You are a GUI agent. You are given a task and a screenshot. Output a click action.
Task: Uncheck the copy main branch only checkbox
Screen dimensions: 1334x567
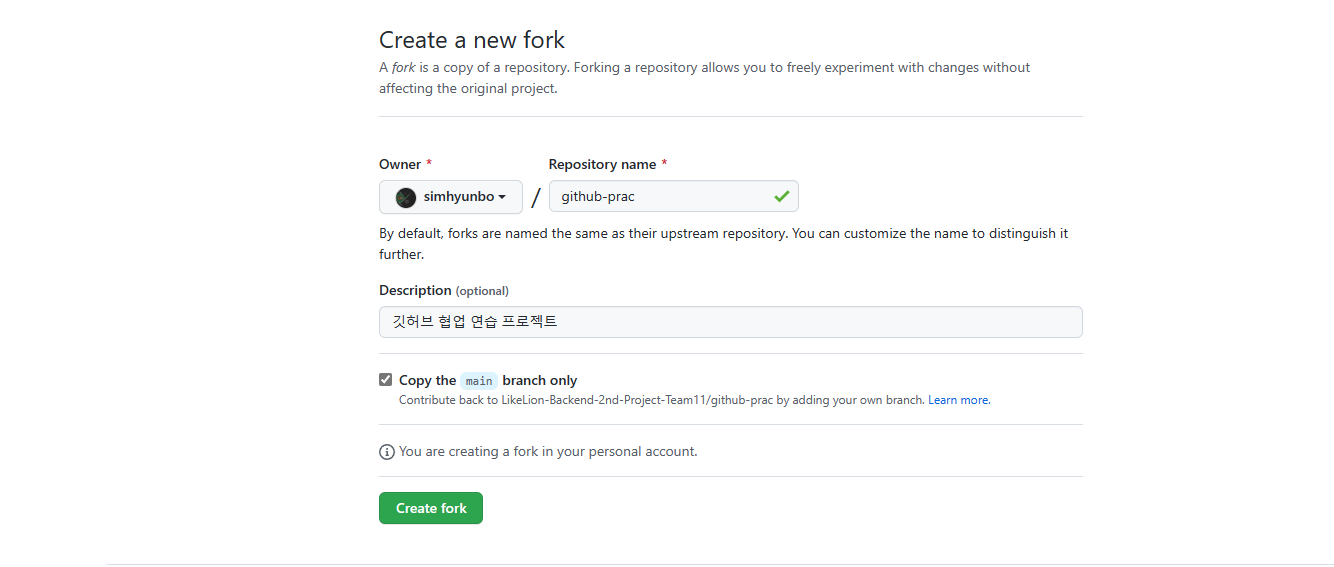click(386, 380)
